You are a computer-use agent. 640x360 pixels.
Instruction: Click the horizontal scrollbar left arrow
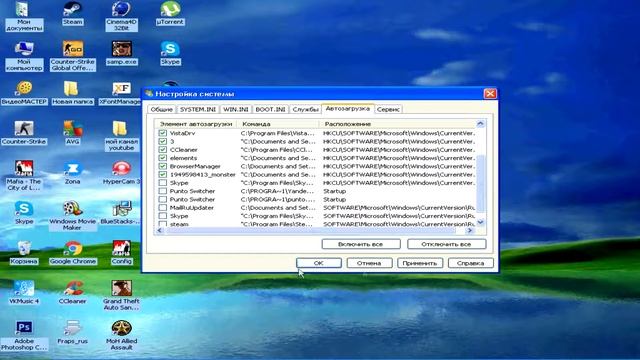click(x=160, y=231)
